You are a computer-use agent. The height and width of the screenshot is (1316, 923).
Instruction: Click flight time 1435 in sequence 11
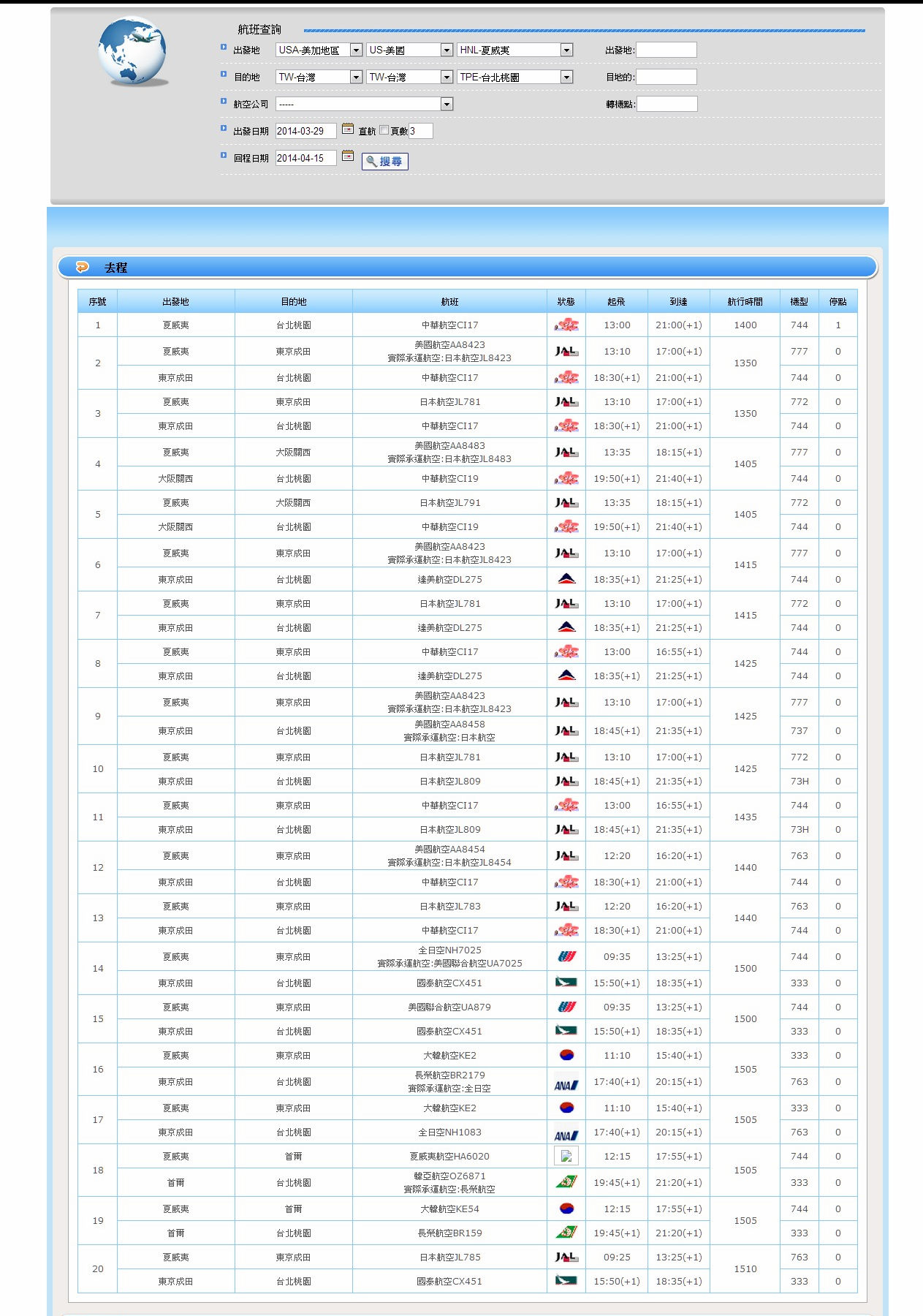click(745, 817)
